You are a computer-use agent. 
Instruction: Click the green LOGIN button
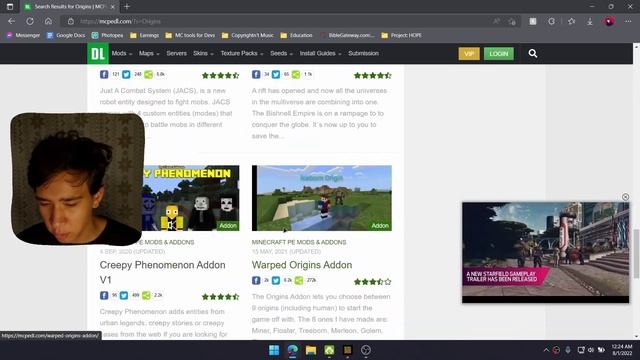click(x=499, y=53)
